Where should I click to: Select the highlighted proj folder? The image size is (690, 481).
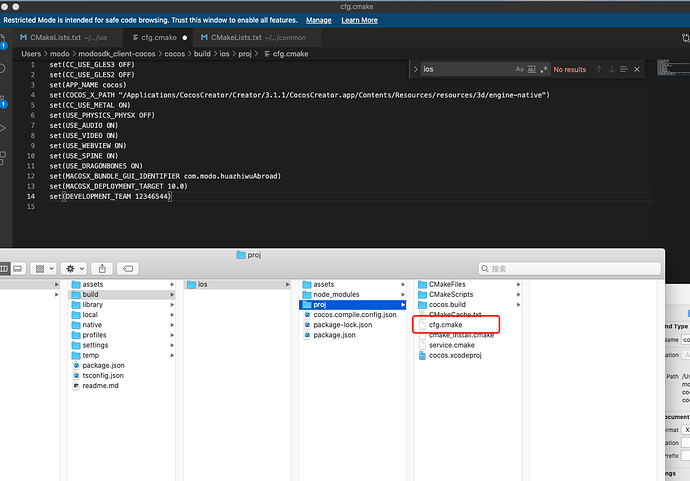(352, 305)
